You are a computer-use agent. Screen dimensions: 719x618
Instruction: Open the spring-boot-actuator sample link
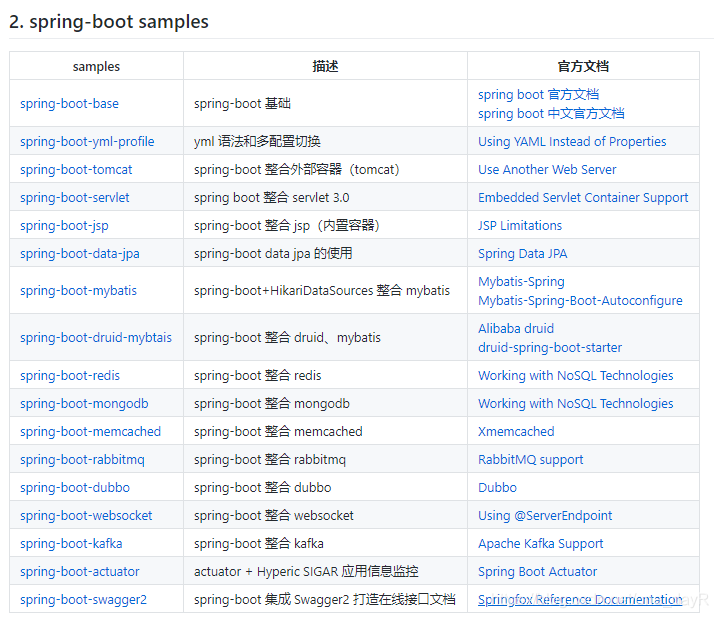(80, 572)
